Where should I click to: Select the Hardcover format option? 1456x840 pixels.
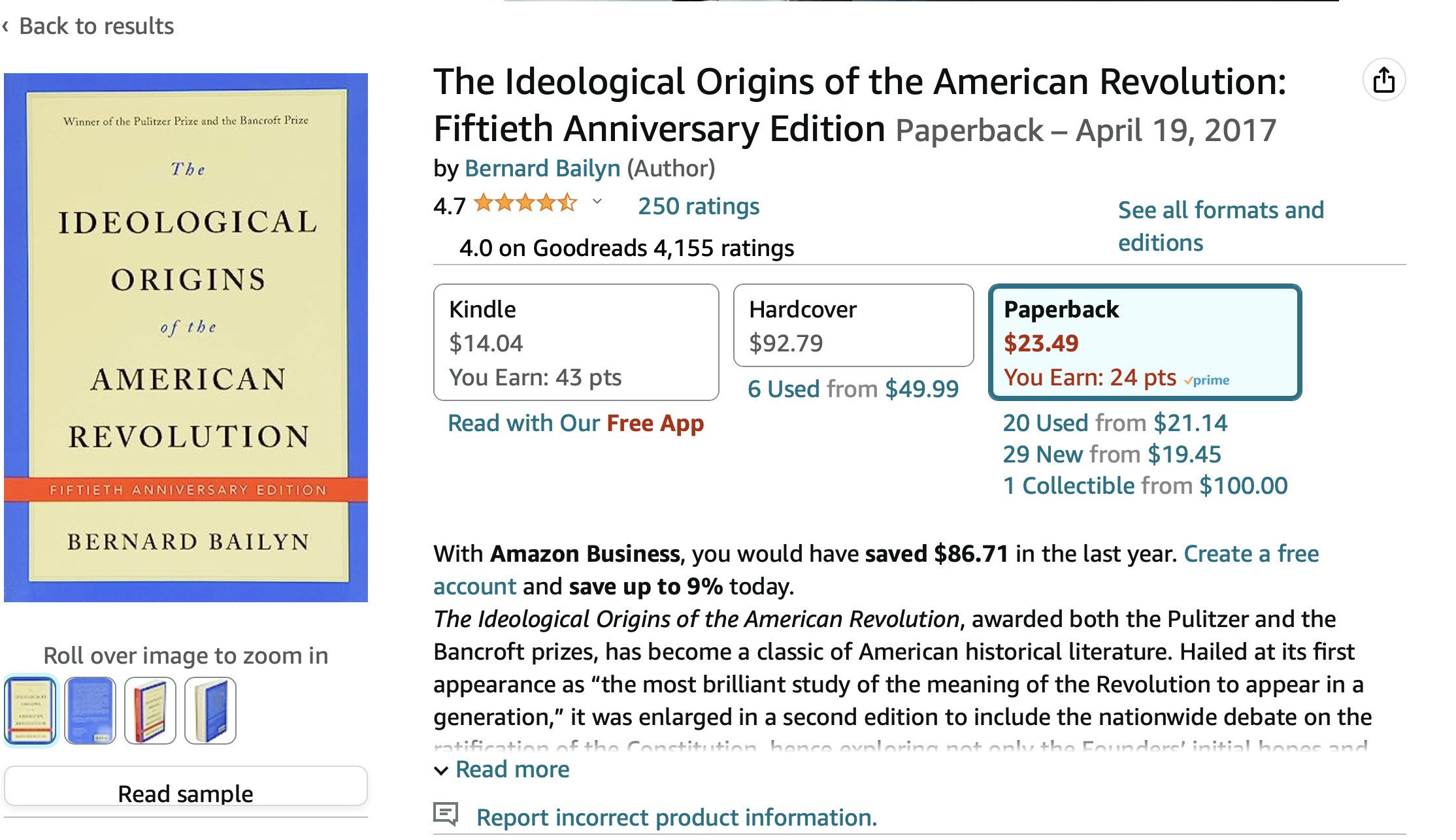(x=853, y=326)
